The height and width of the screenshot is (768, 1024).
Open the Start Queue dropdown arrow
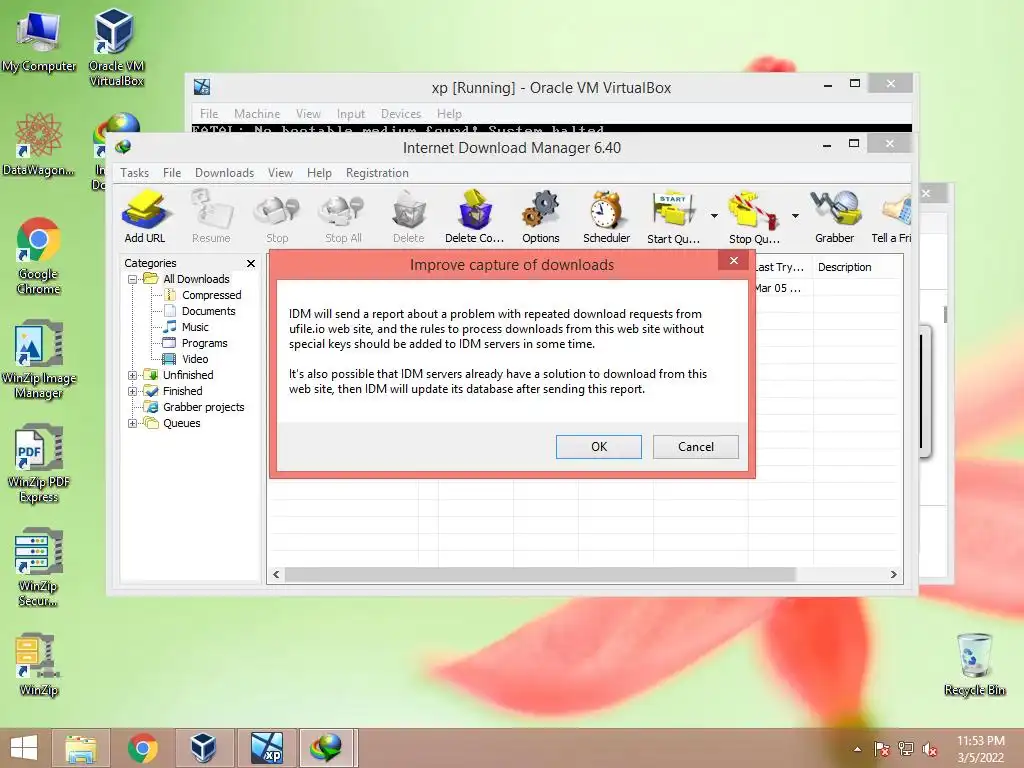[714, 216]
